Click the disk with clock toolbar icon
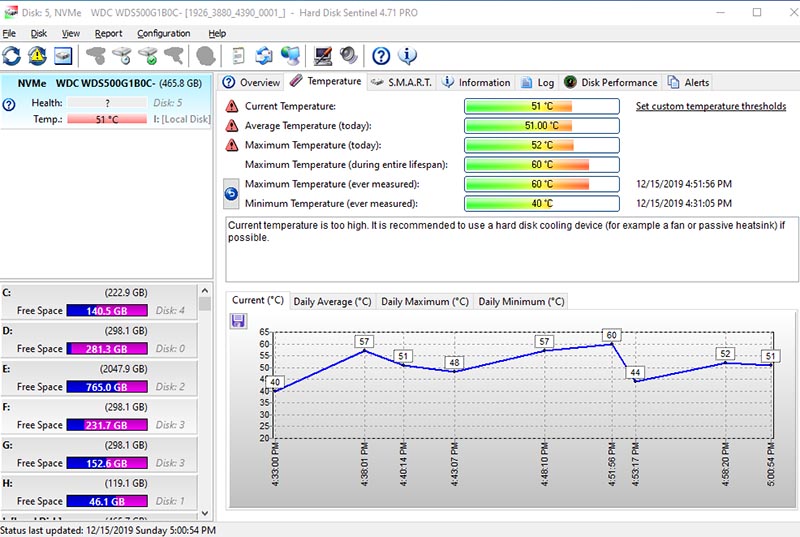800x537 pixels. point(122,56)
